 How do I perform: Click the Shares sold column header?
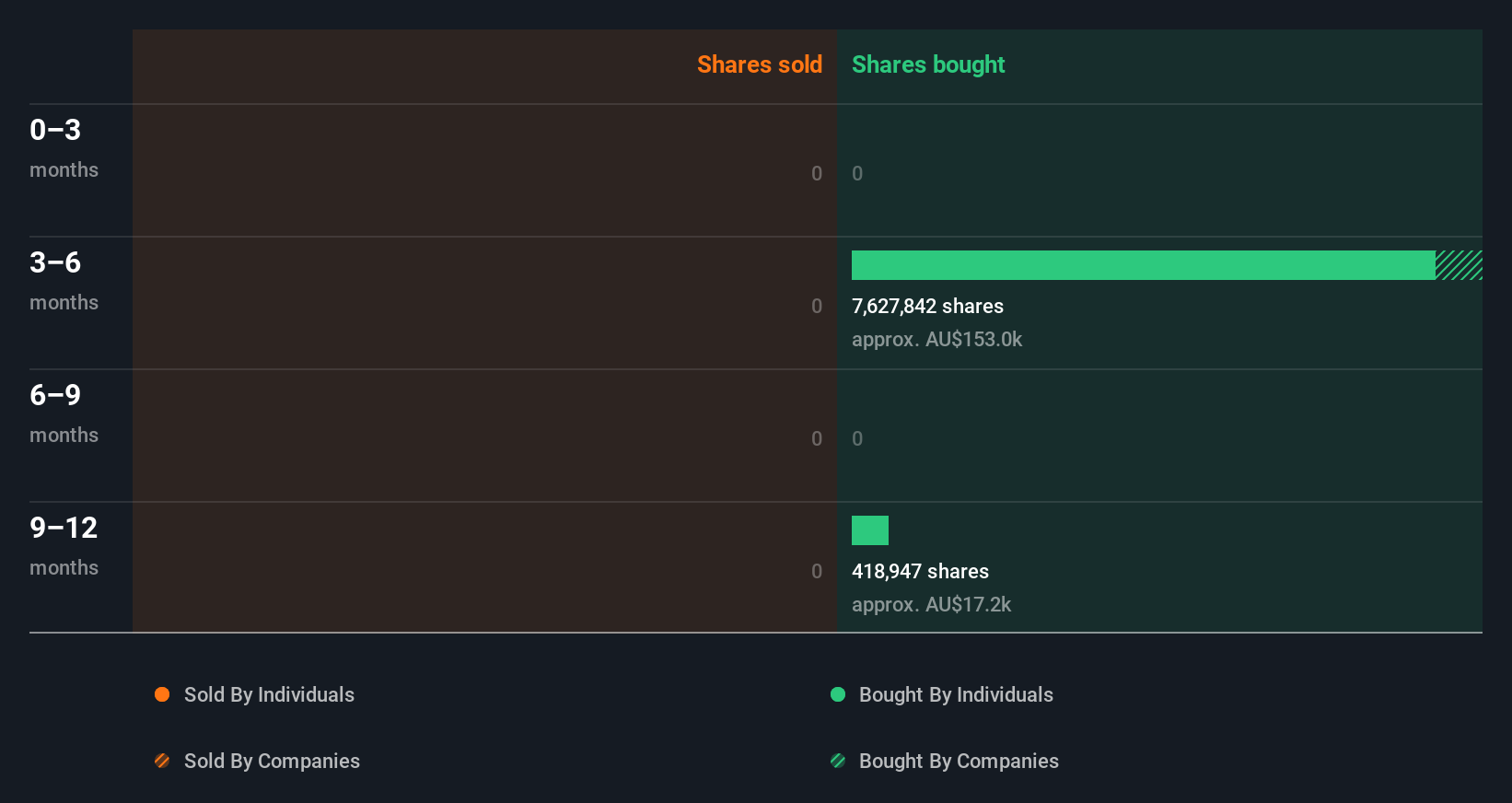coord(760,64)
